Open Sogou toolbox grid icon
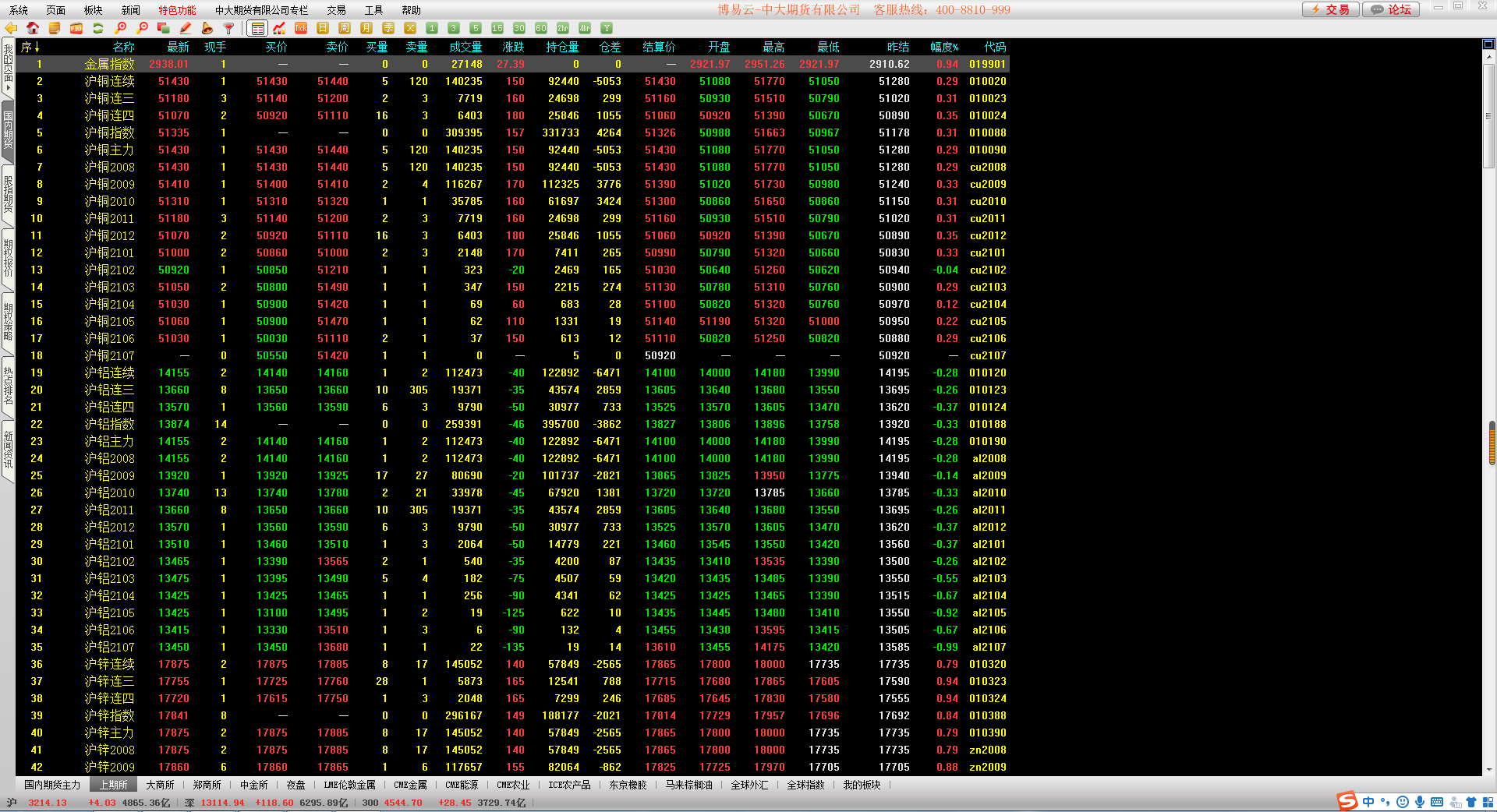This screenshot has height=812, width=1497. 1488,802
